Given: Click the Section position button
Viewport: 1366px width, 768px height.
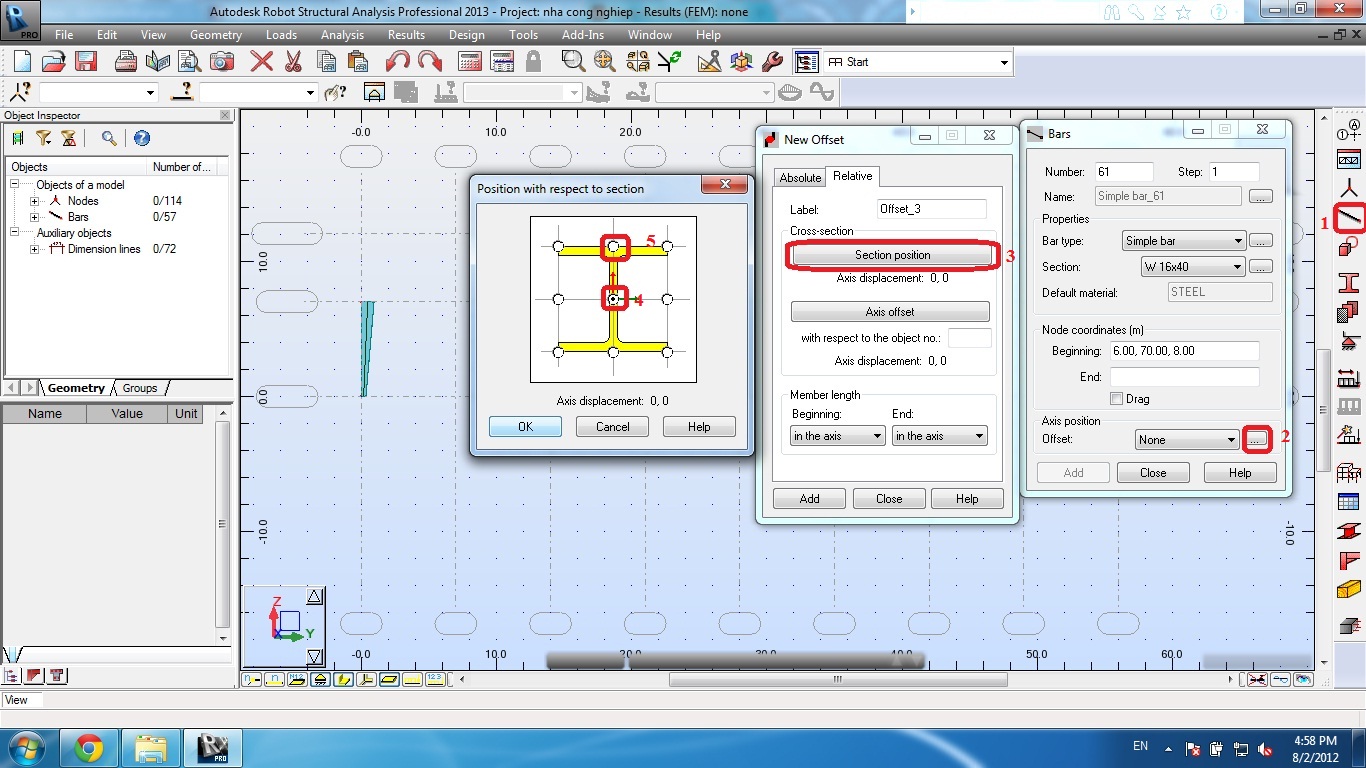Looking at the screenshot, I should point(893,255).
